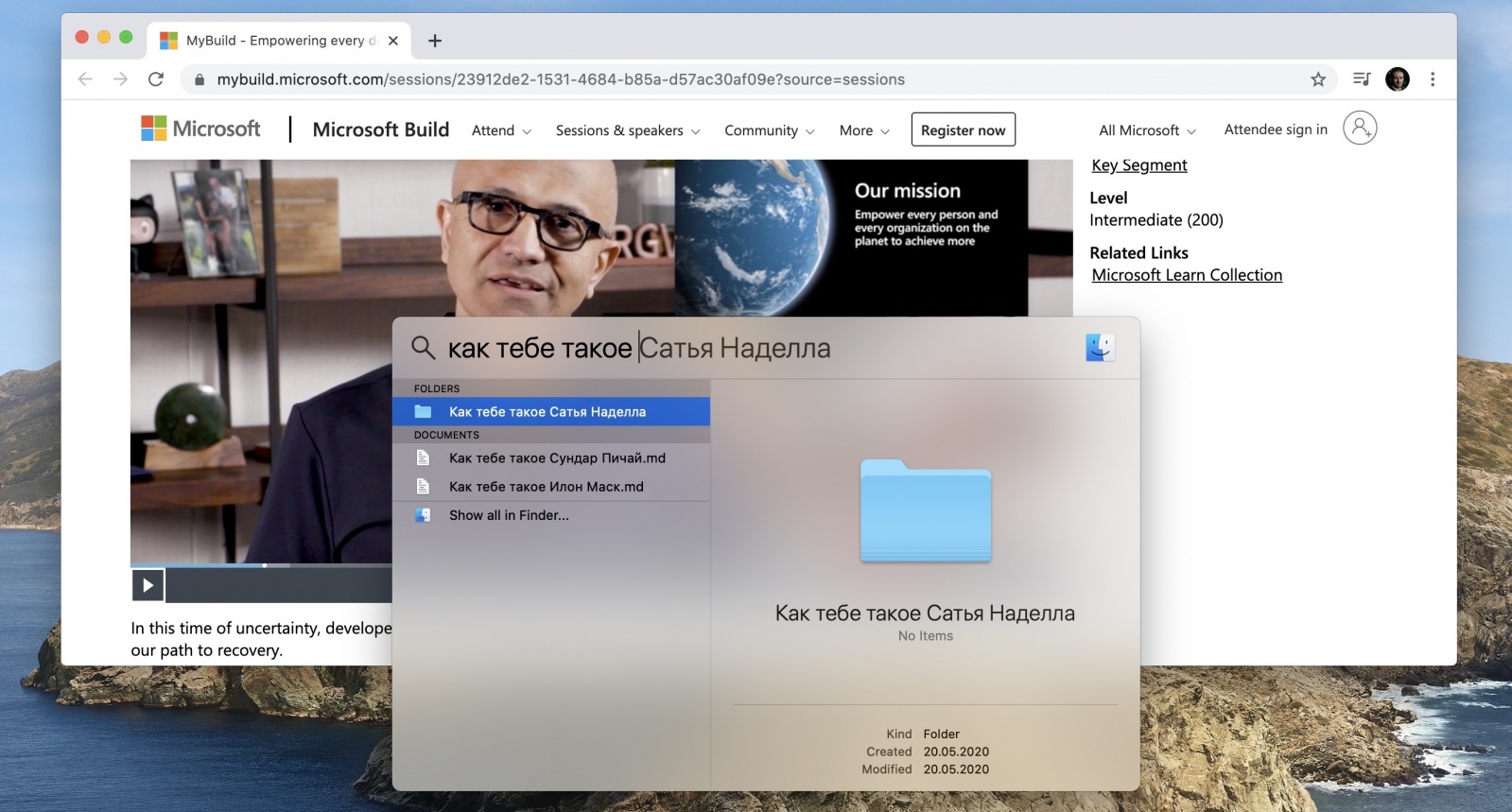Click the Intermediate (200) level text
The height and width of the screenshot is (812, 1512).
pyautogui.click(x=1156, y=220)
